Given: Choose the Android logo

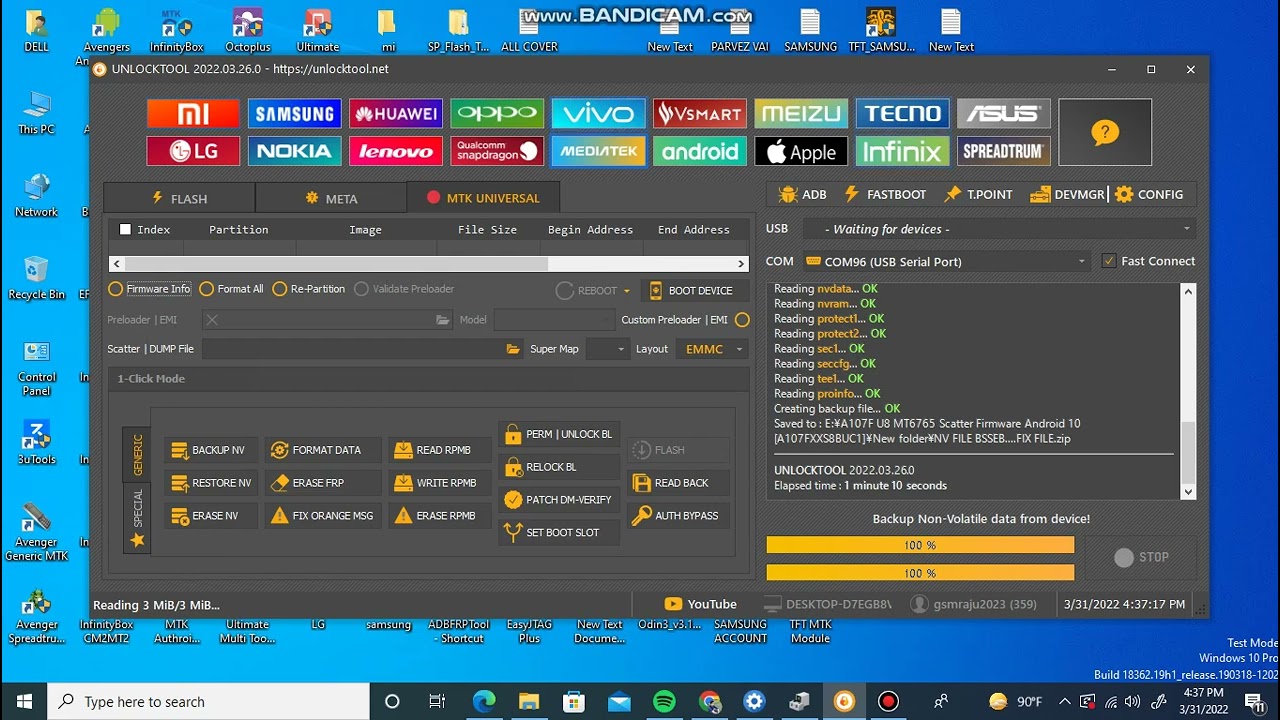Looking at the screenshot, I should tap(699, 151).
